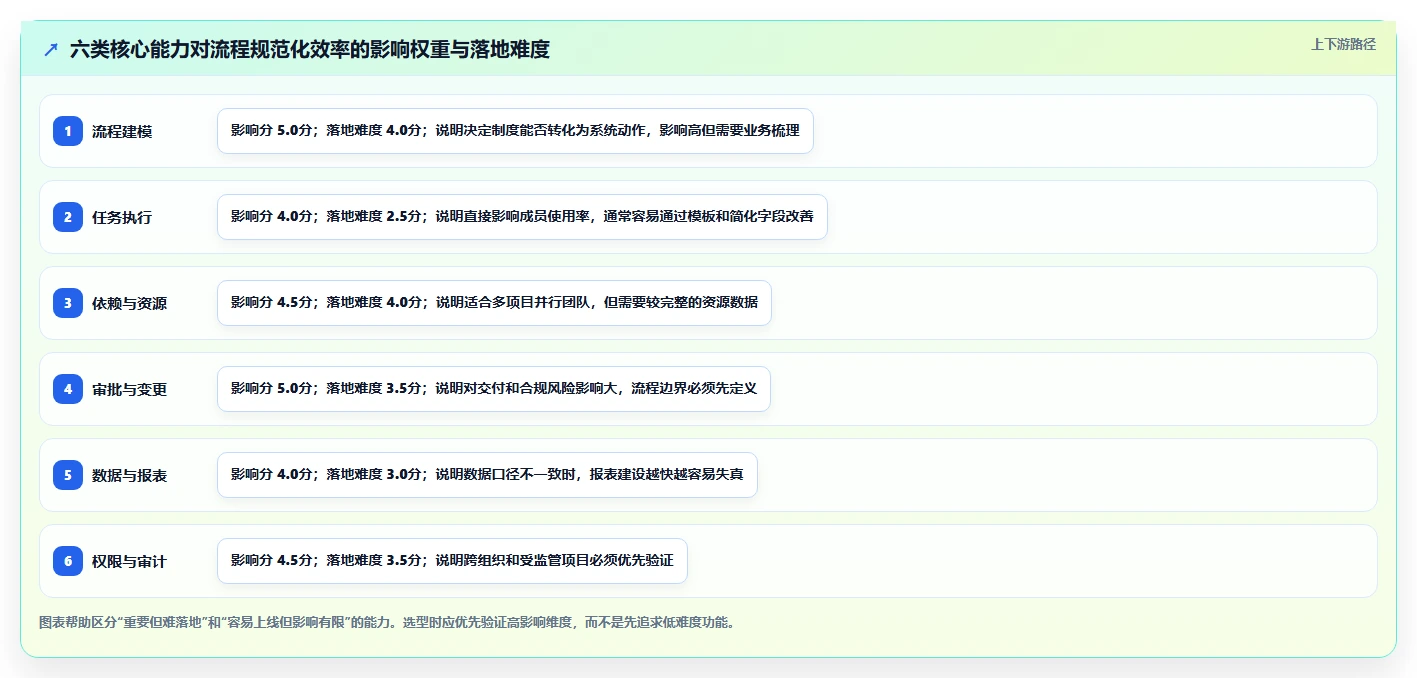
Task: Select number badge 3 for 依赖与资源
Action: click(68, 303)
